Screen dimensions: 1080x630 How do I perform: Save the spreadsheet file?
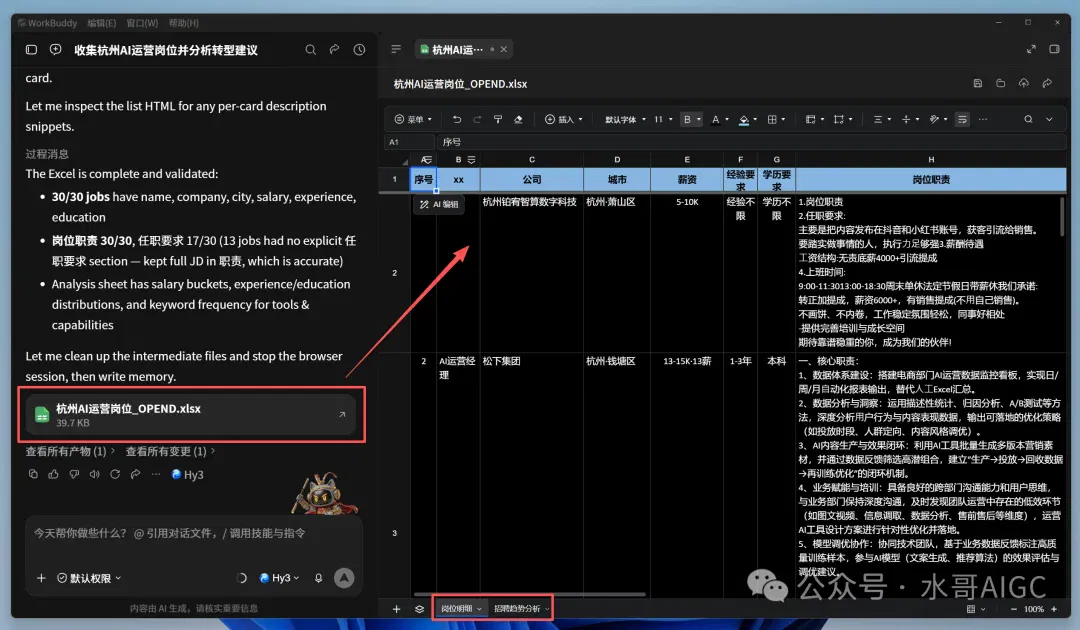(x=977, y=83)
